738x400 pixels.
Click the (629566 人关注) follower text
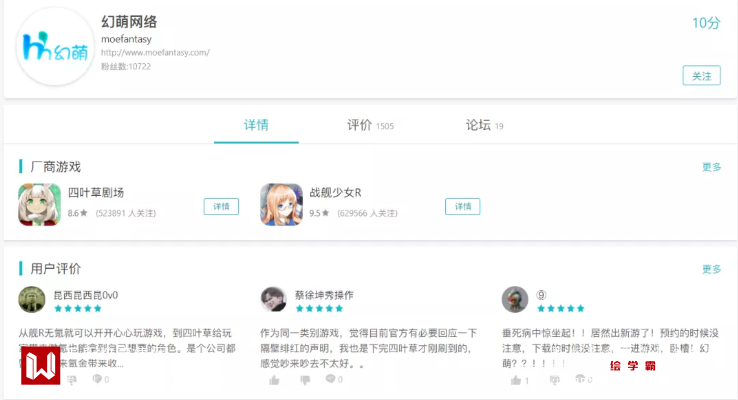pyautogui.click(x=367, y=213)
